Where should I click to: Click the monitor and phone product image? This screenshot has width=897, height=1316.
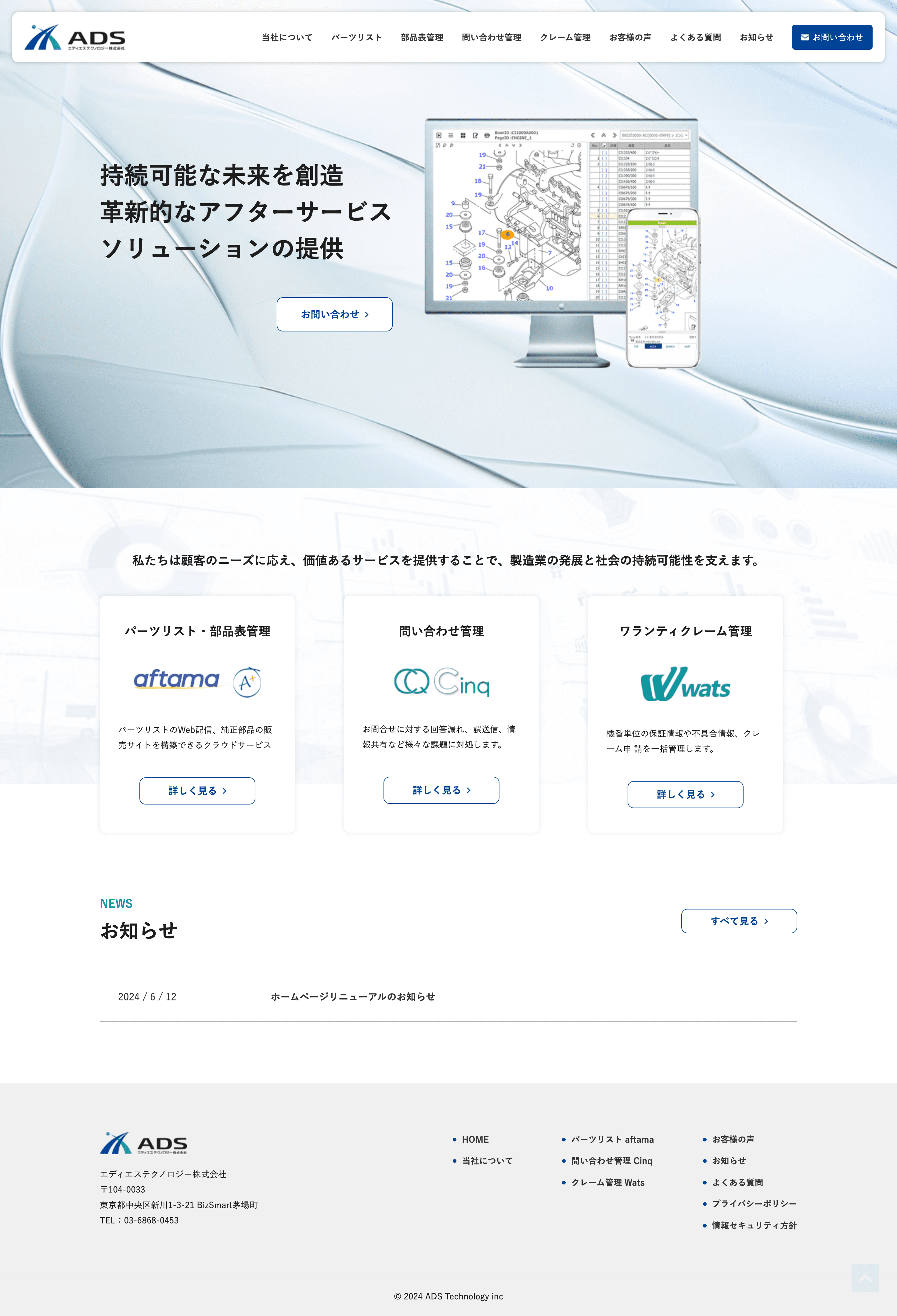563,244
